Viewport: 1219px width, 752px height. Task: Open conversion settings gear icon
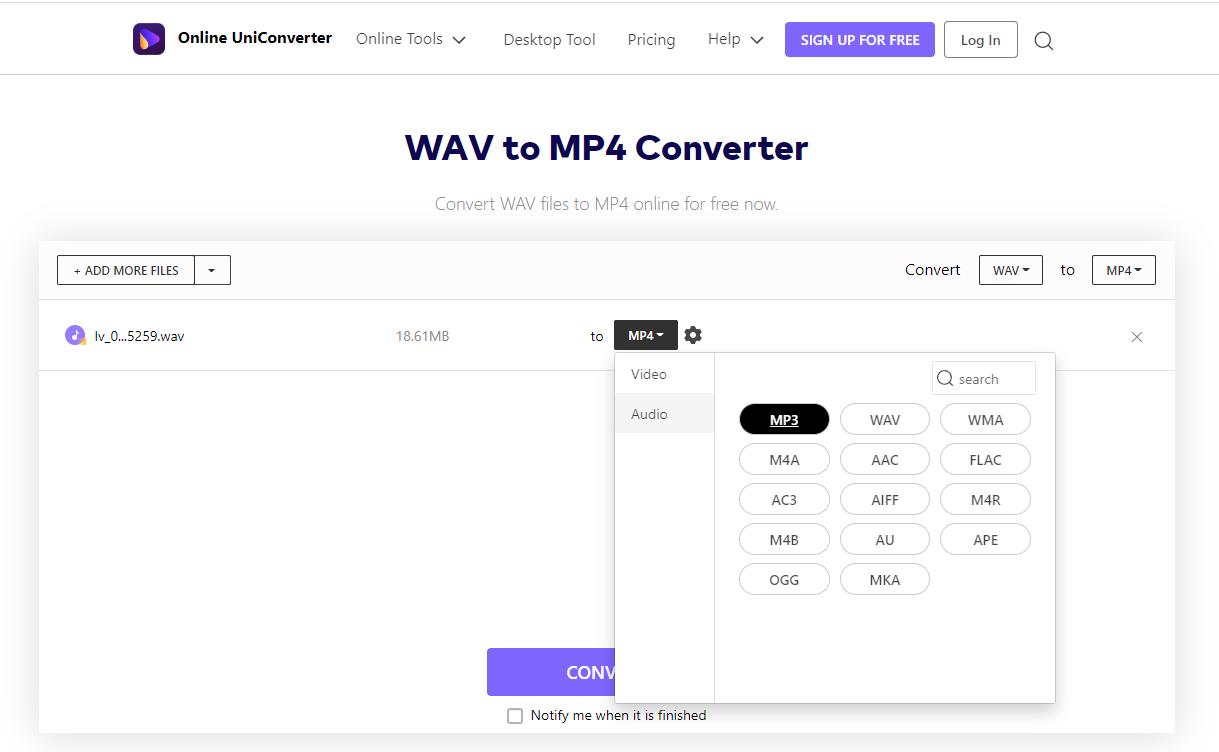pos(693,335)
